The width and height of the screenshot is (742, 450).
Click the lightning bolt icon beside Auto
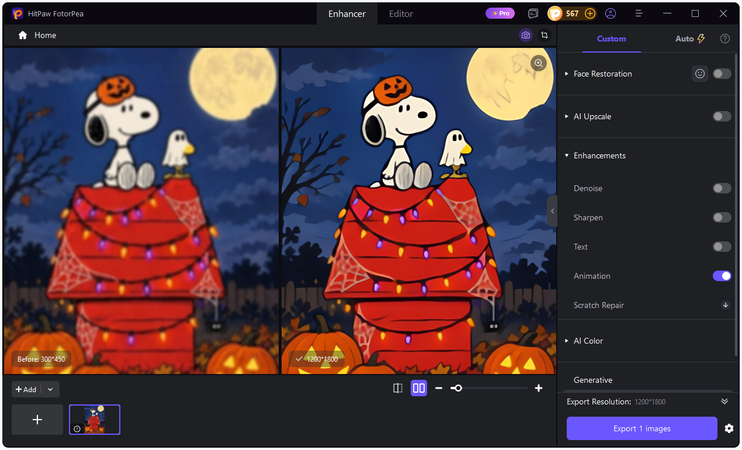click(701, 39)
